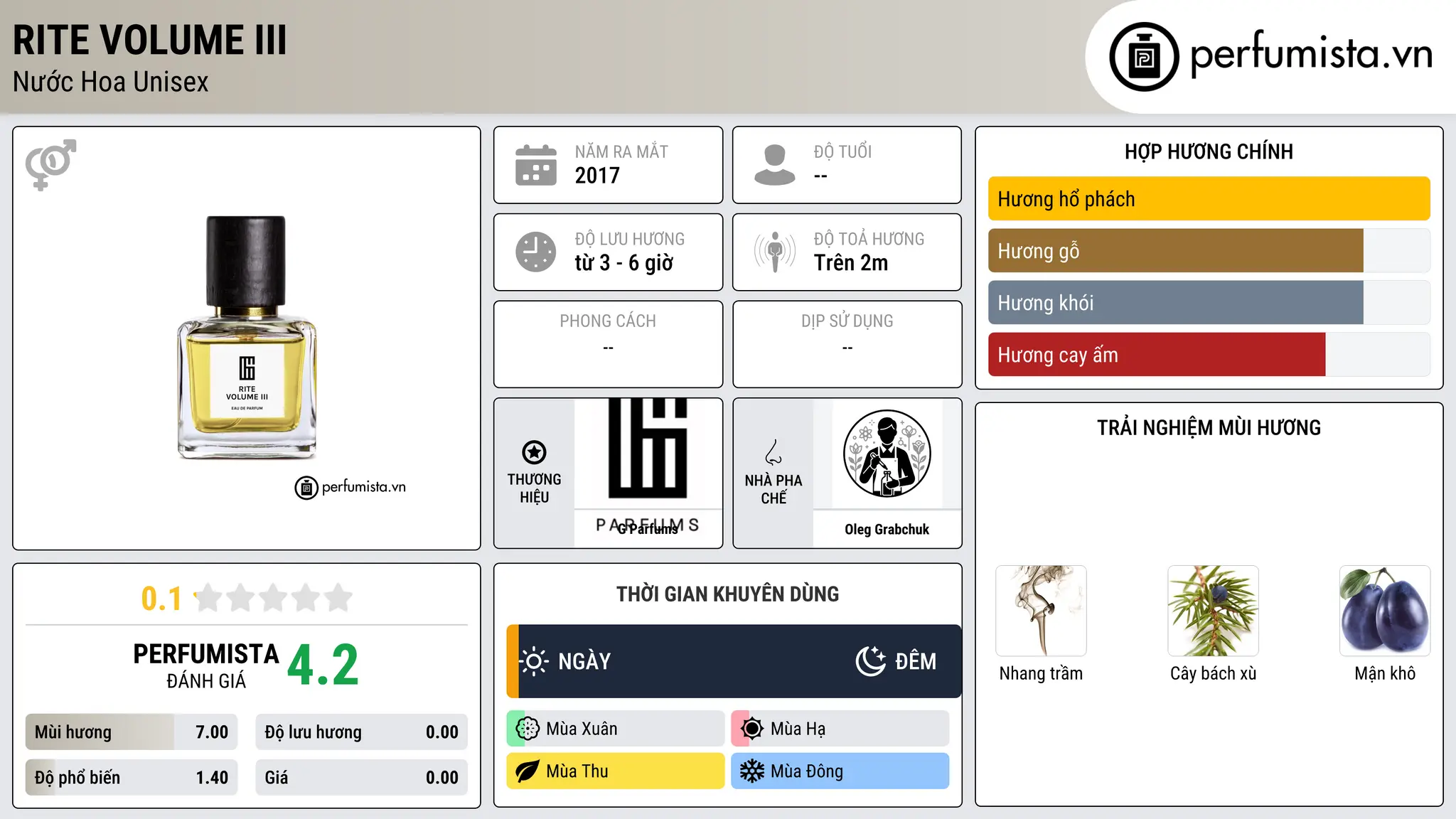Click the sun icon for Mùa Hạ
The image size is (1456, 819).
[752, 729]
